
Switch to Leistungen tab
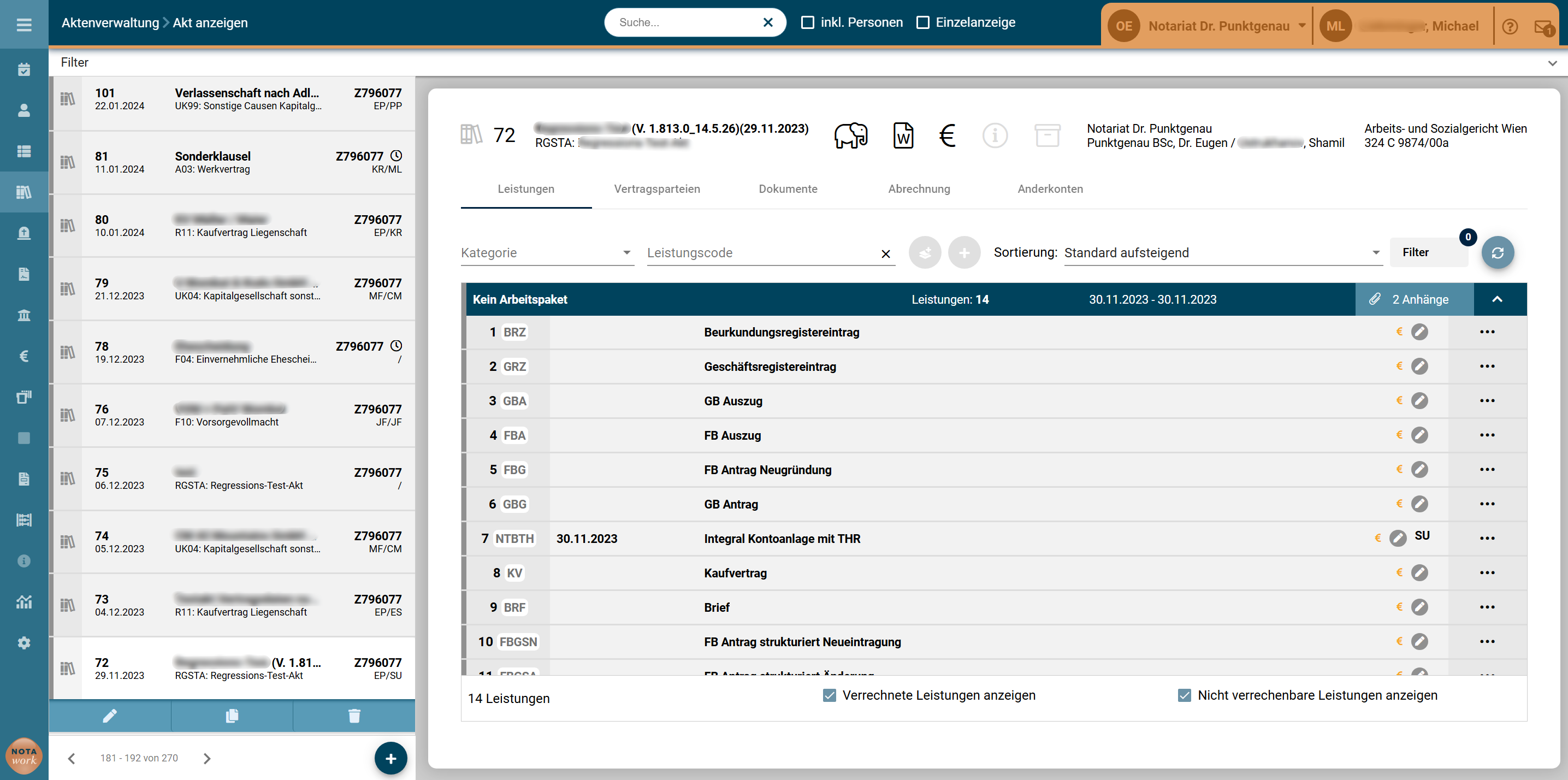tap(526, 189)
